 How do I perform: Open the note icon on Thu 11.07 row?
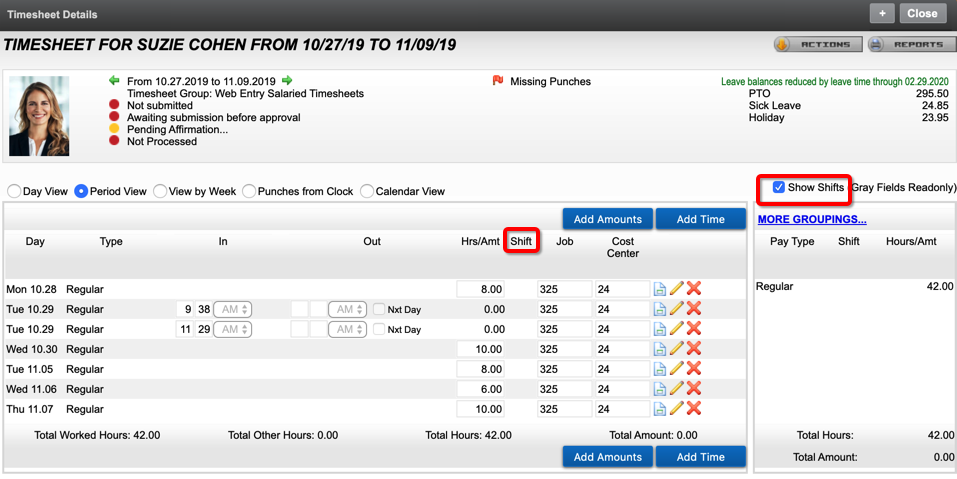click(x=660, y=409)
